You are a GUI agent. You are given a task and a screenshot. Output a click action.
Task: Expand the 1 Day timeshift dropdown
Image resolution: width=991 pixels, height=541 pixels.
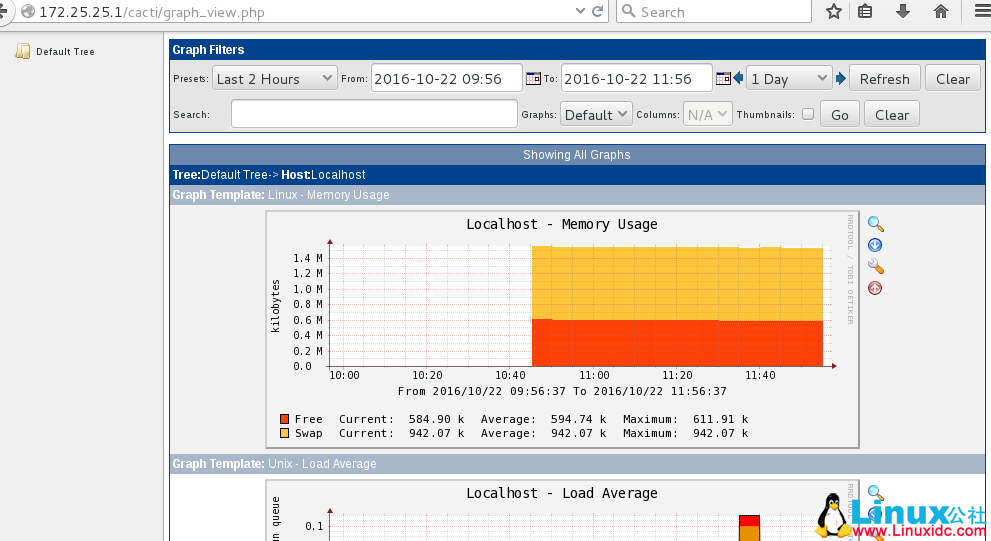(789, 78)
